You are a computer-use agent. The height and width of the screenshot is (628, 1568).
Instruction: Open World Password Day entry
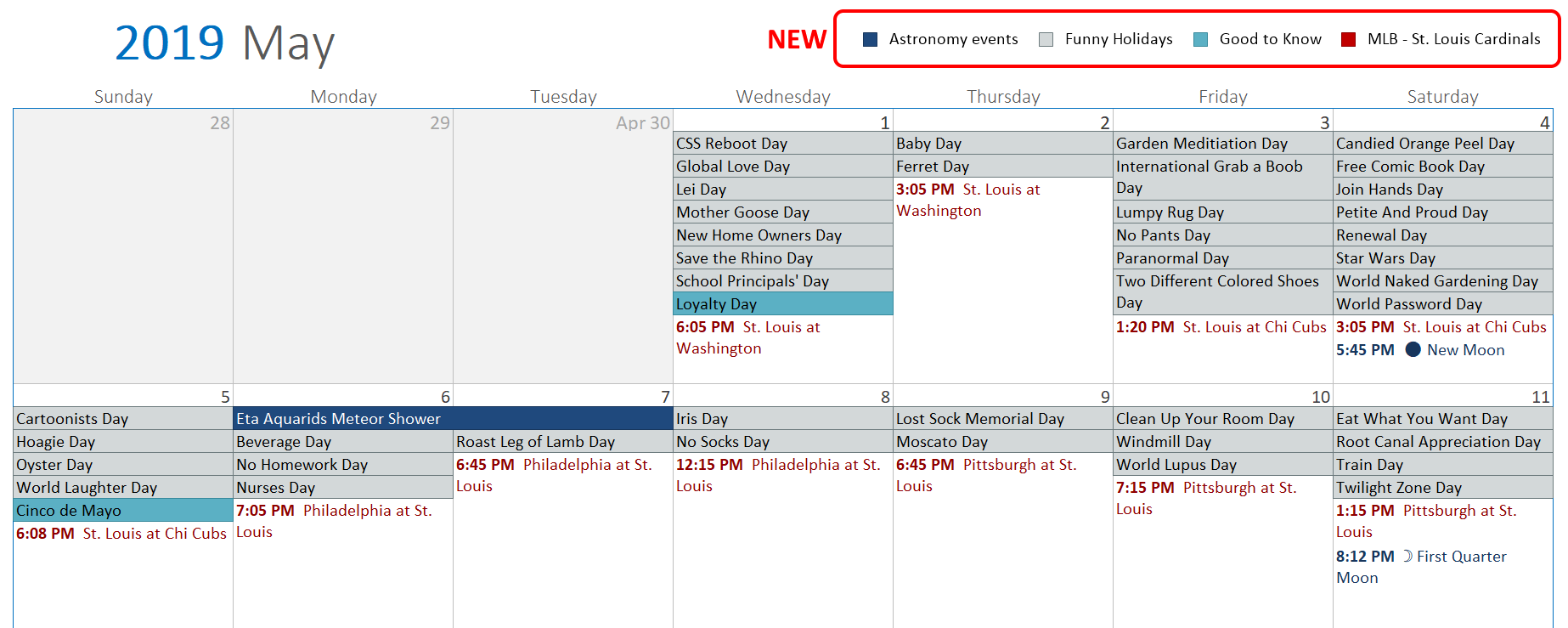click(x=1442, y=303)
